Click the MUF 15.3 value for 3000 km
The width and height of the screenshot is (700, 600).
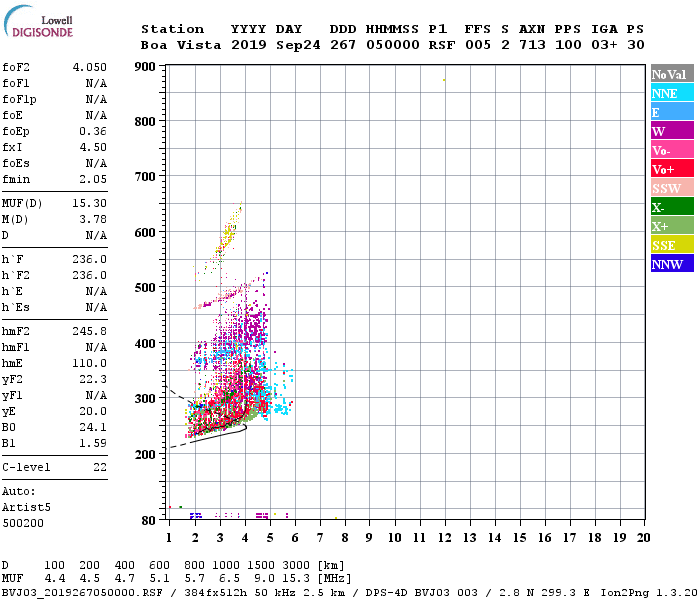[x=296, y=579]
